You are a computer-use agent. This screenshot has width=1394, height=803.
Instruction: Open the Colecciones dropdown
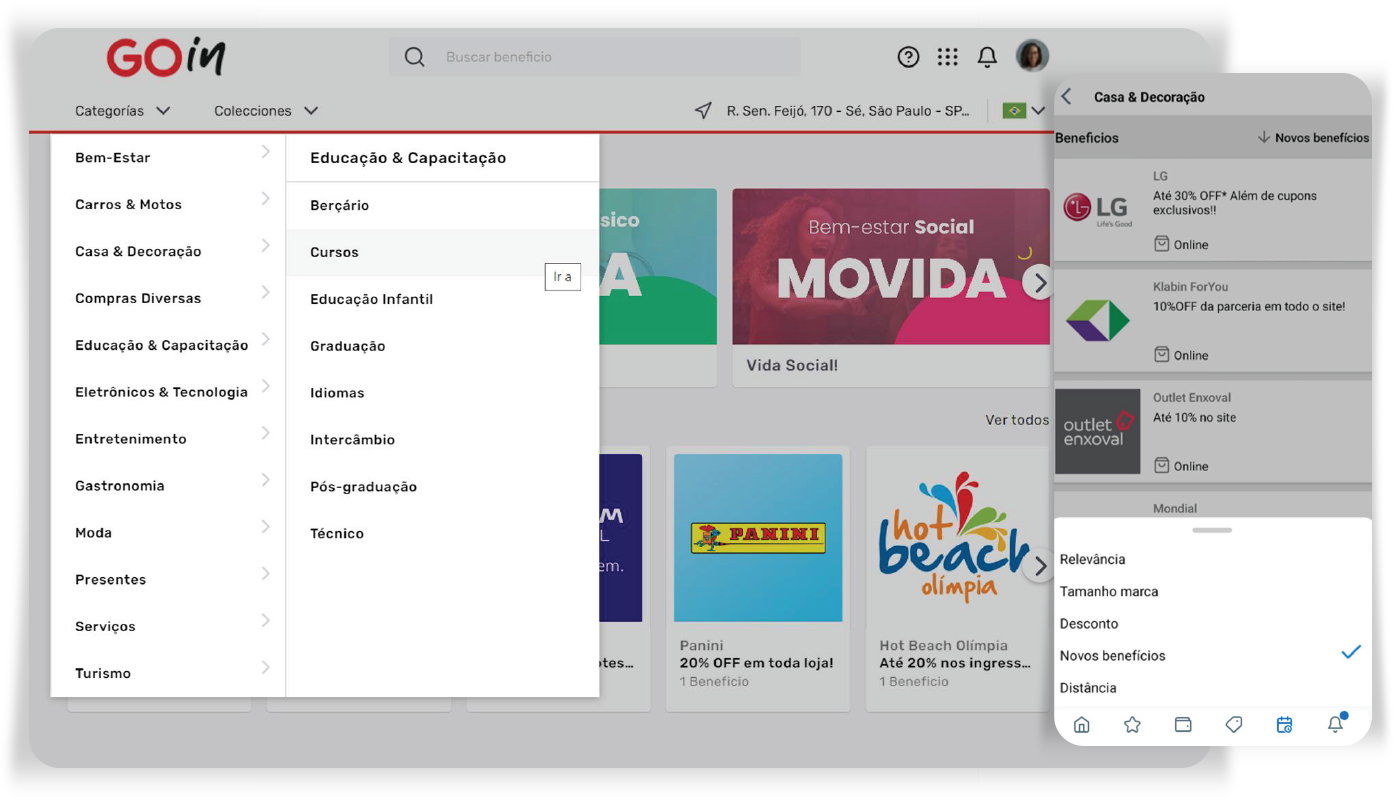tap(266, 110)
